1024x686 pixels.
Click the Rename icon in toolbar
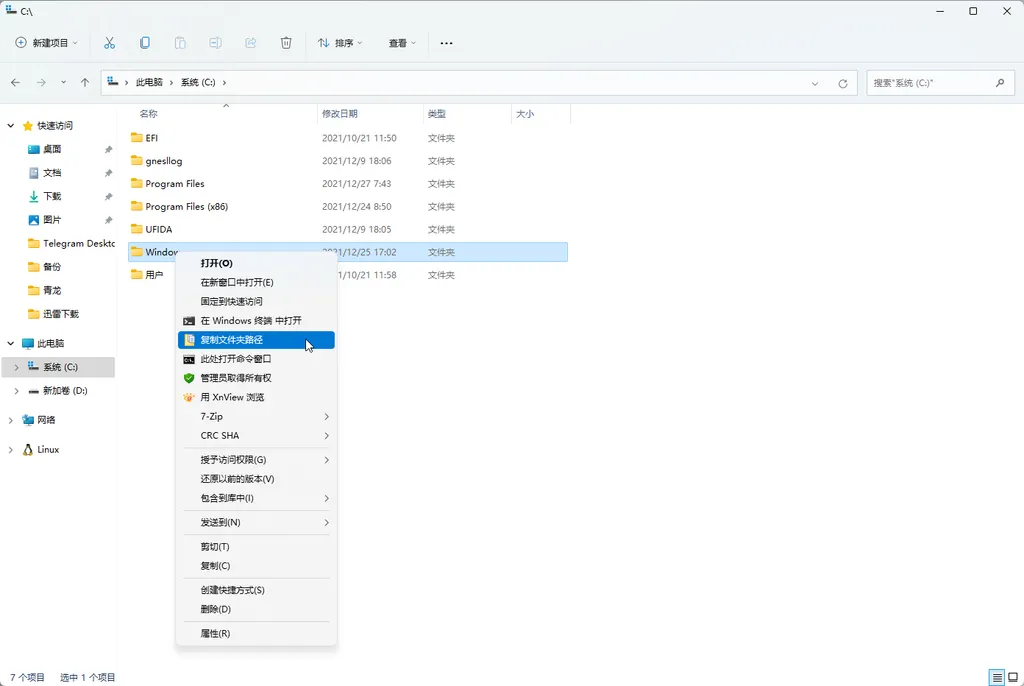pos(215,43)
